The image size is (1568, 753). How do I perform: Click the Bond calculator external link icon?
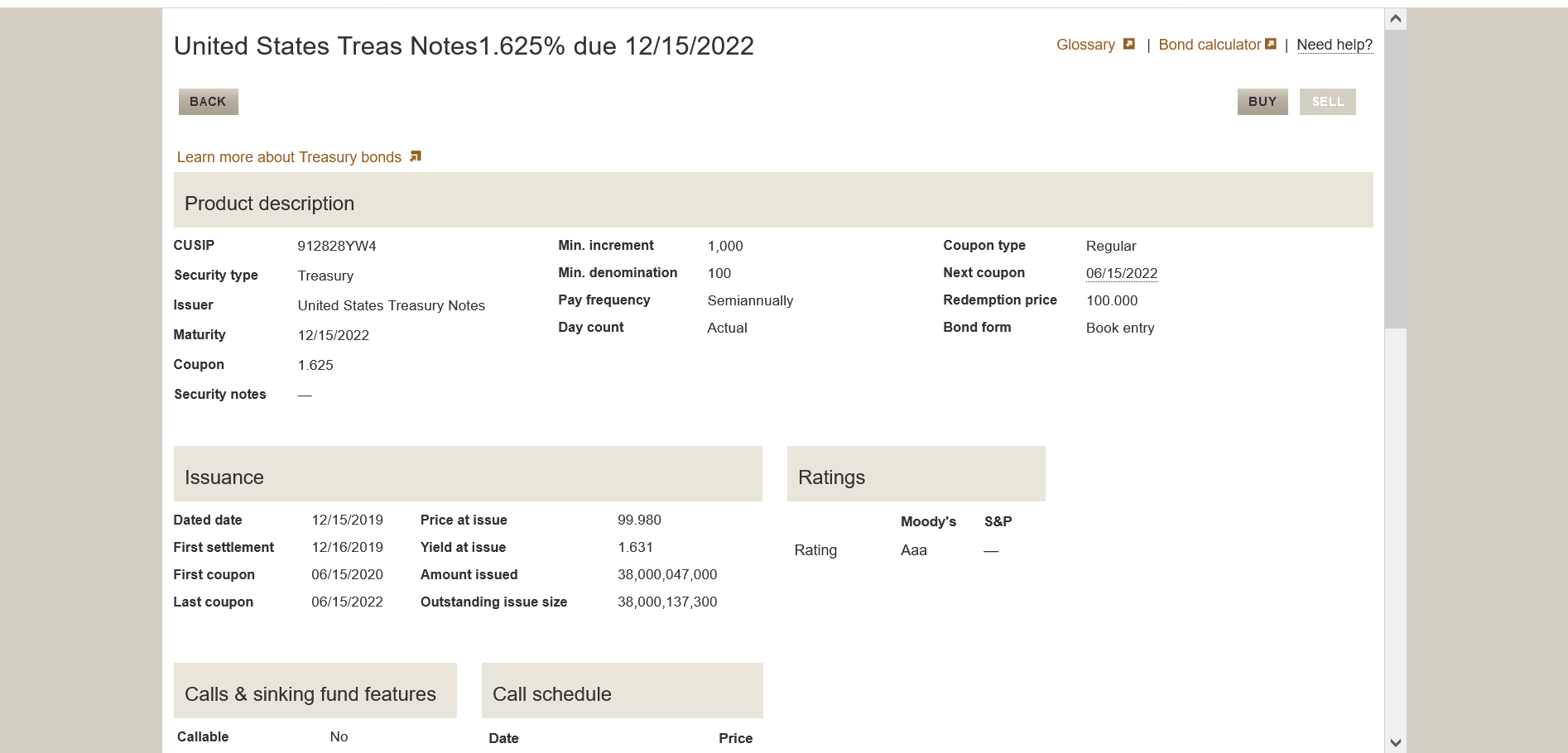click(x=1271, y=44)
